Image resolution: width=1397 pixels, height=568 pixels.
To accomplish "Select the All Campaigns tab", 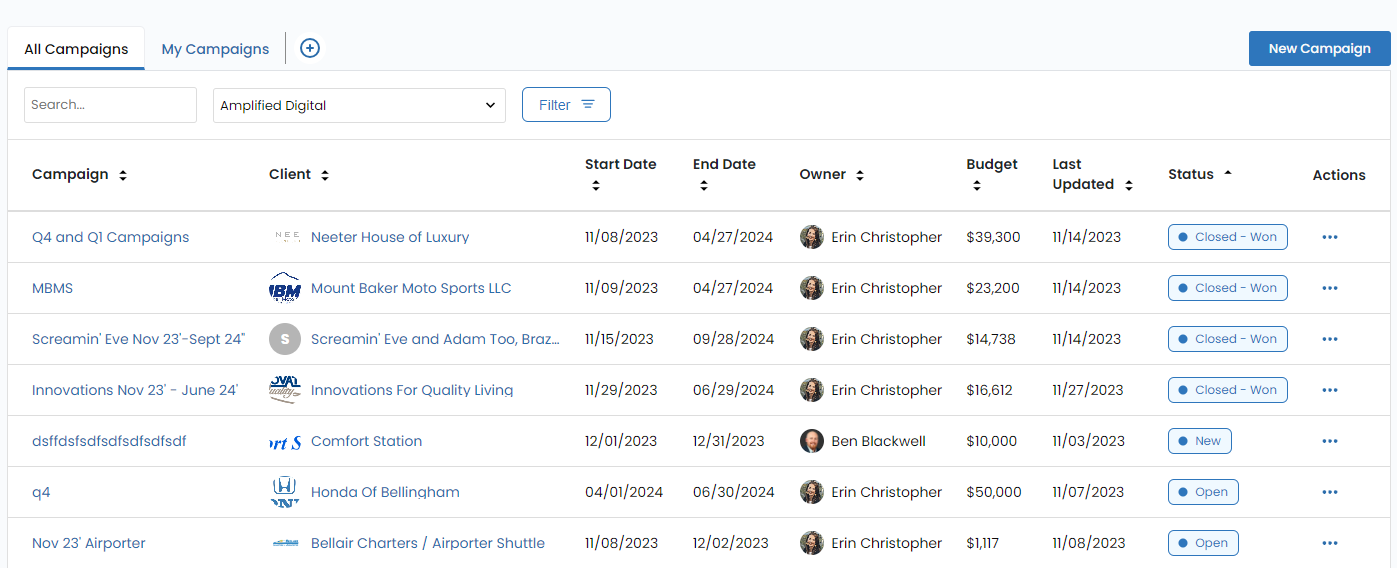I will [76, 49].
